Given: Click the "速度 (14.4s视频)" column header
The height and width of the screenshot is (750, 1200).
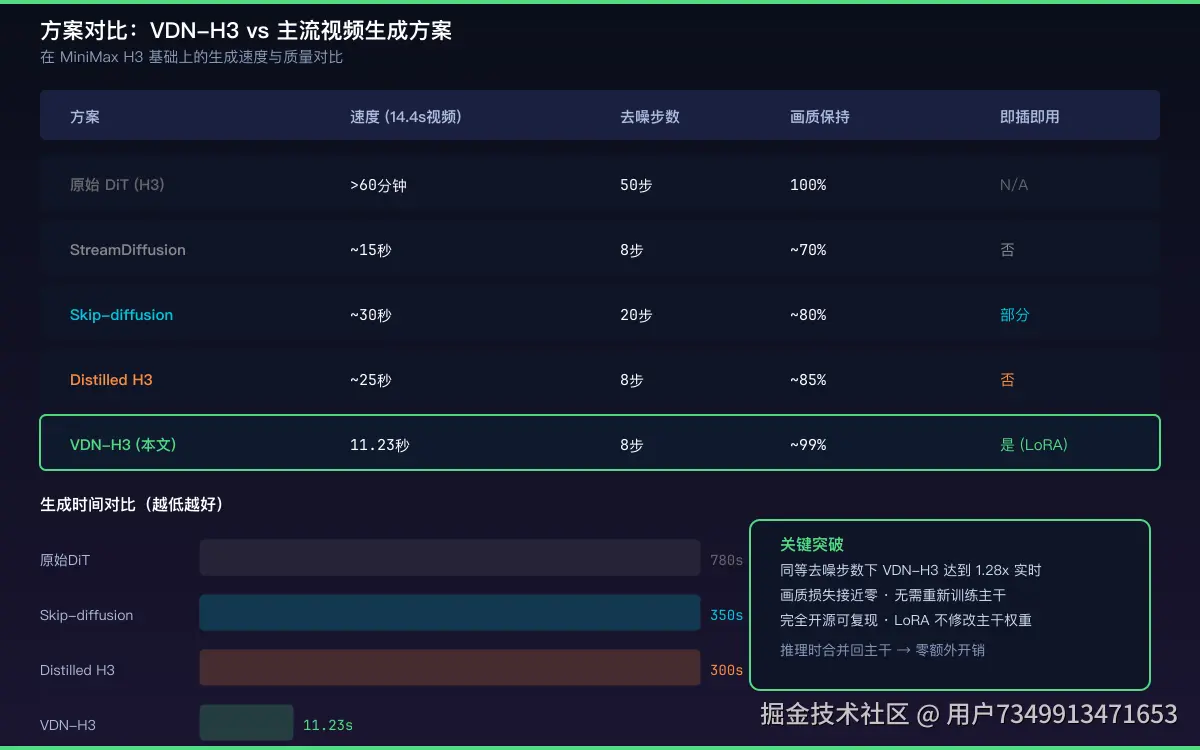Looking at the screenshot, I should point(405,116).
